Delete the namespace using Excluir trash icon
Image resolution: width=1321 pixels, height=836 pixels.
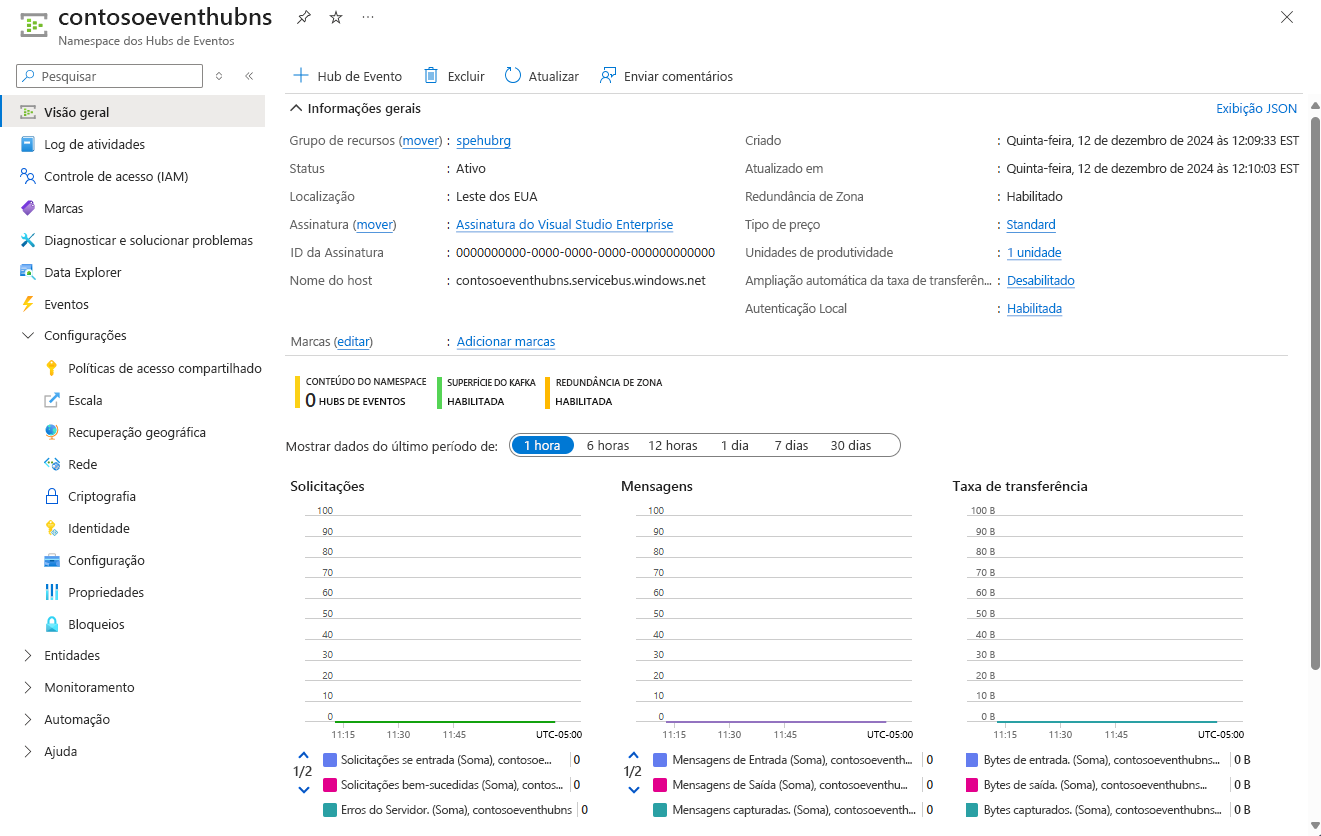[x=453, y=76]
